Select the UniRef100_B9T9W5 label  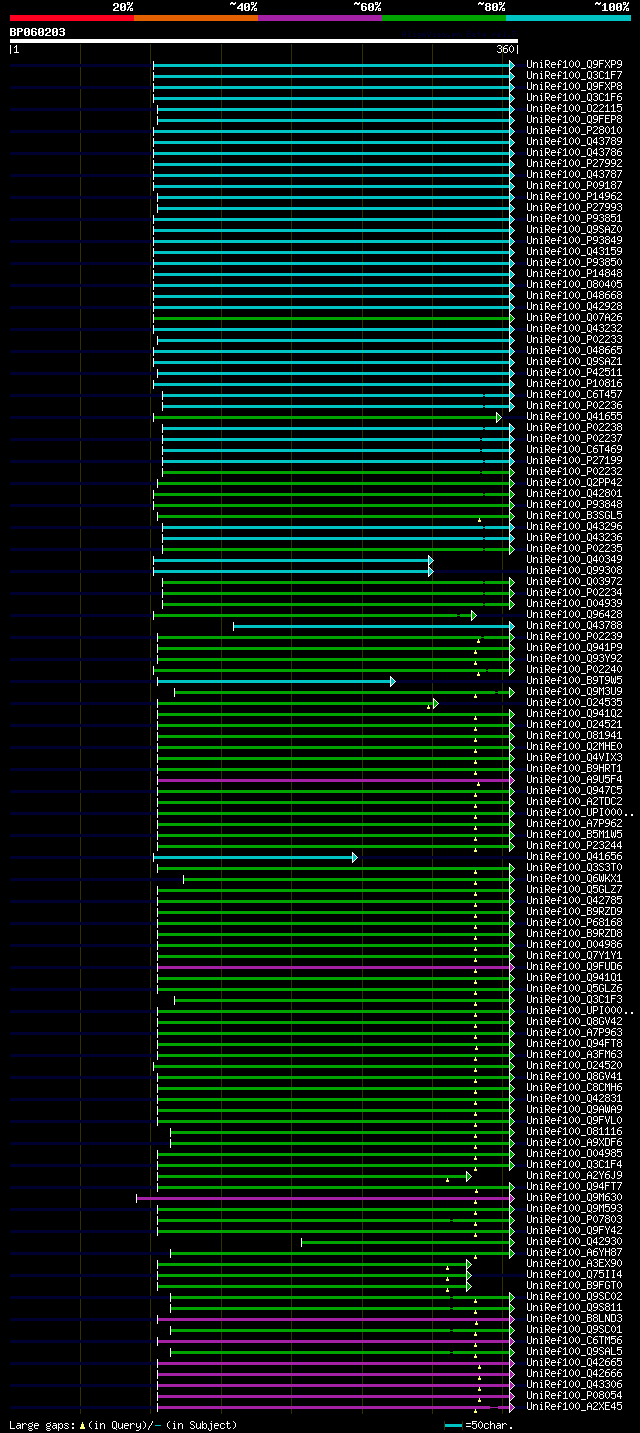pos(575,680)
